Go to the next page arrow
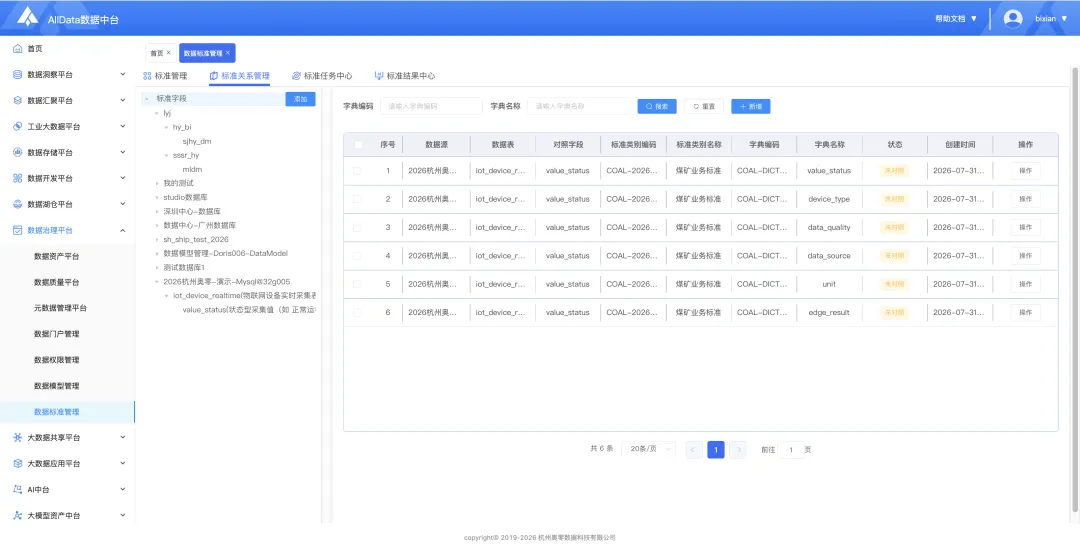The image size is (1080, 549). point(738,450)
